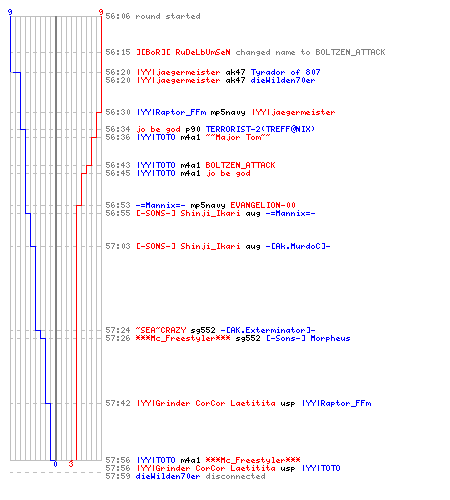Click the 56:45 timestamp

click(118, 173)
